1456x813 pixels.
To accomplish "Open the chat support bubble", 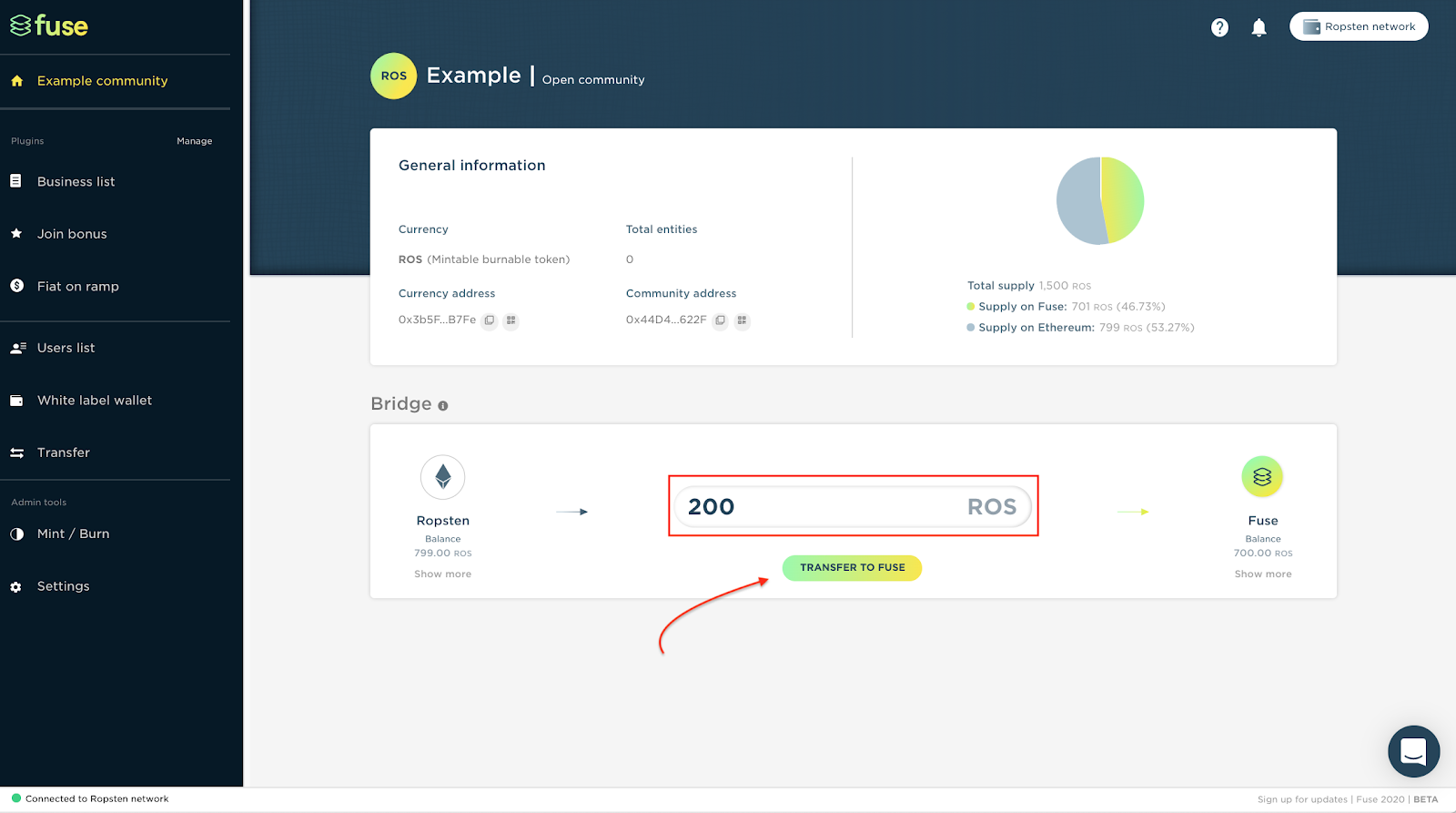I will 1413,751.
